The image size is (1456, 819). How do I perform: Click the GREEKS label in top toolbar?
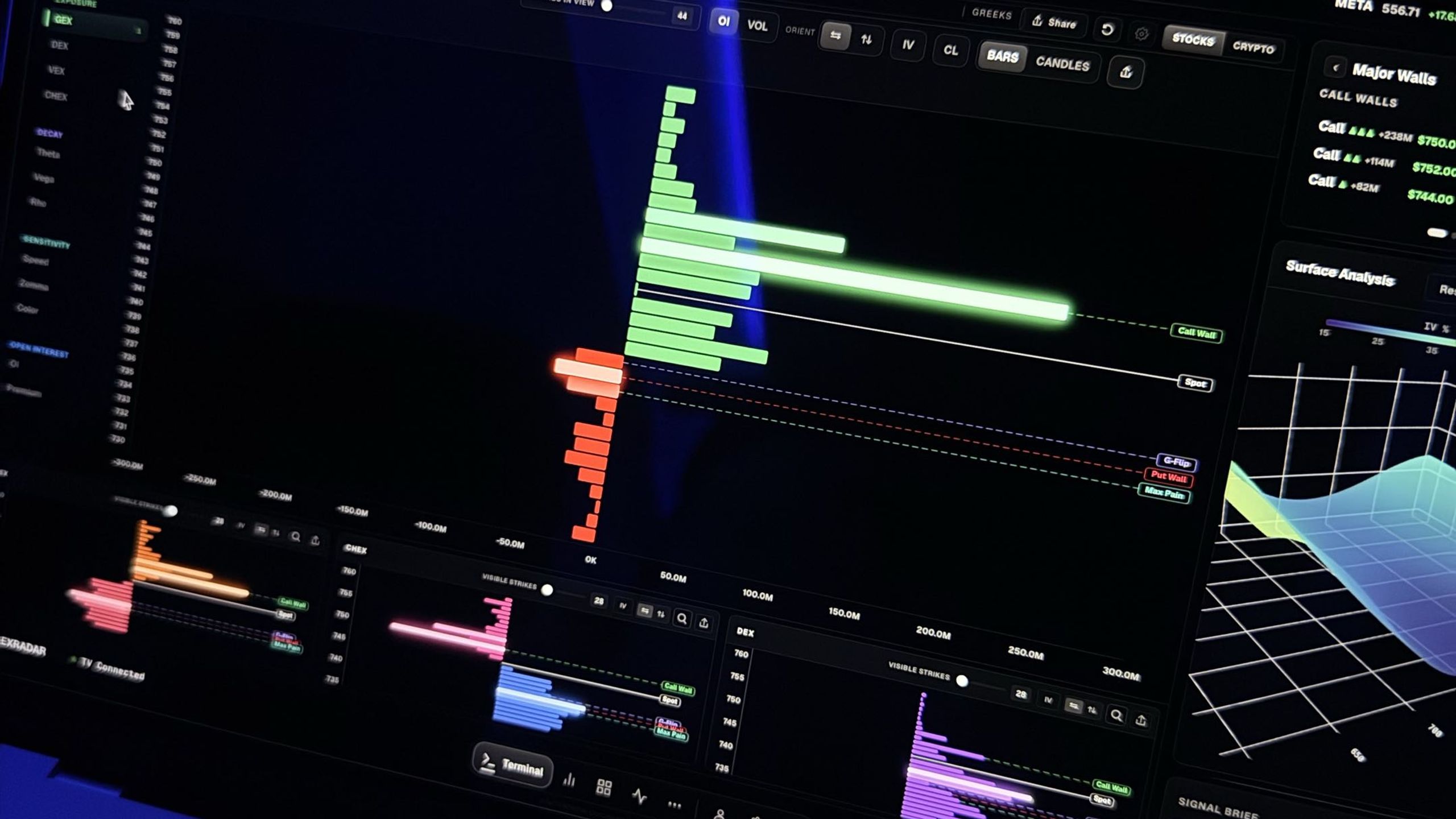tap(991, 14)
